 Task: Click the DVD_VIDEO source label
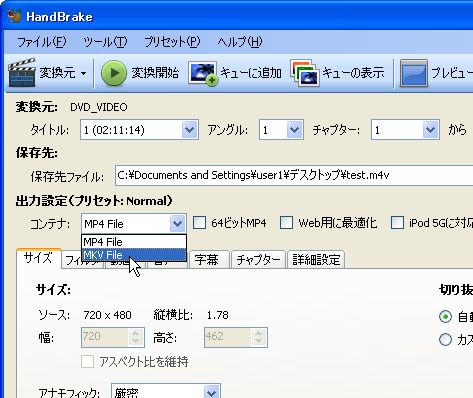99,107
